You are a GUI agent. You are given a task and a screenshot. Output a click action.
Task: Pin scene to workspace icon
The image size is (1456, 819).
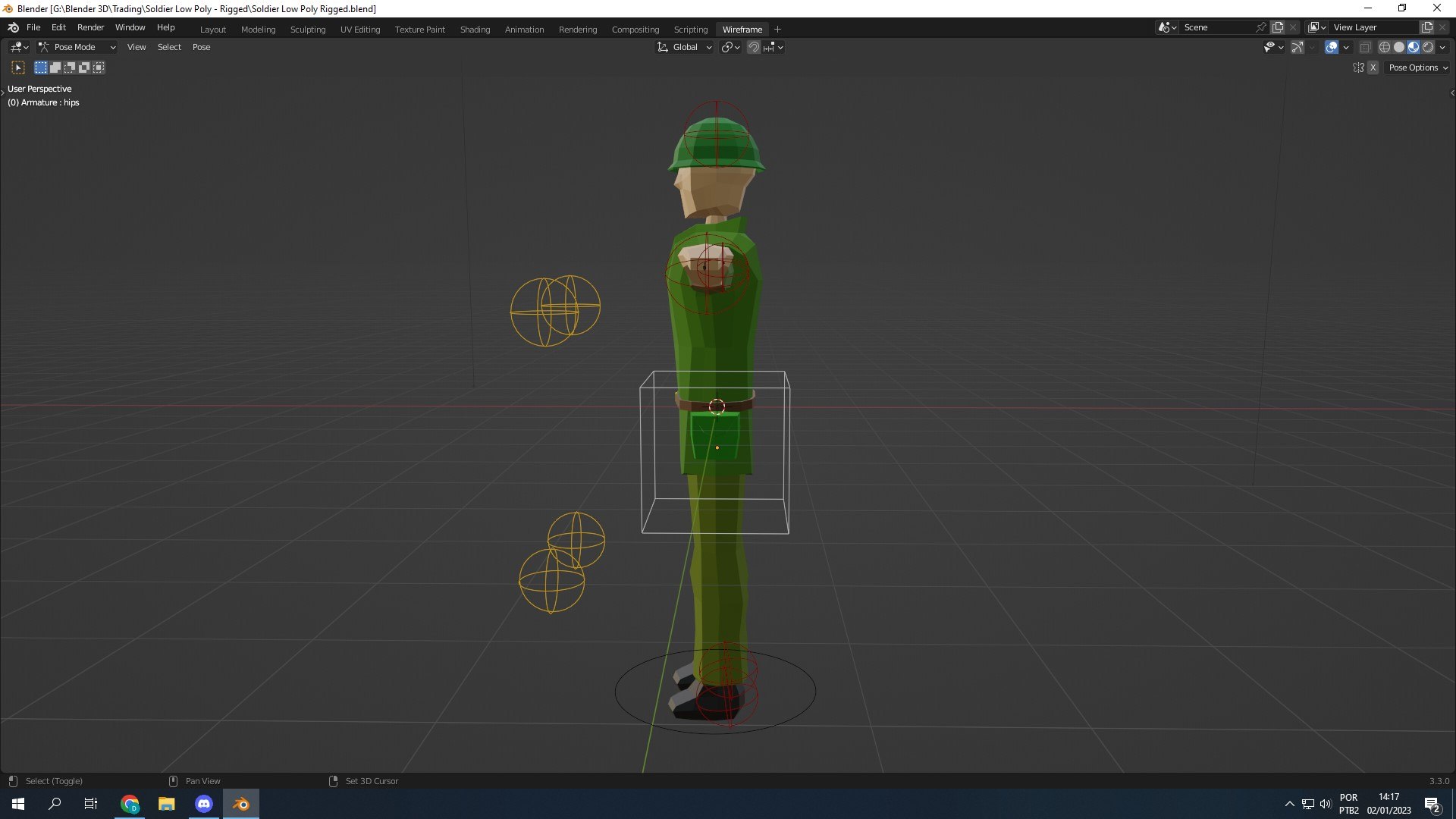coord(1260,27)
